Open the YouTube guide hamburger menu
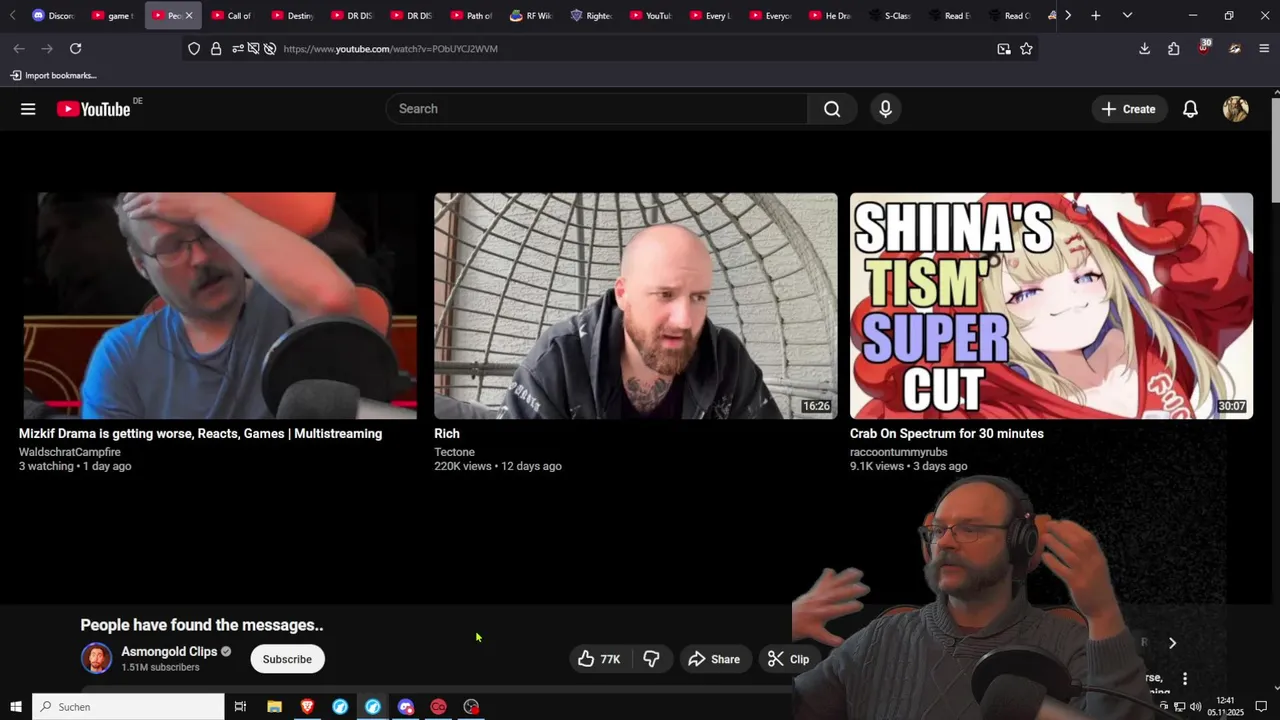 [28, 109]
